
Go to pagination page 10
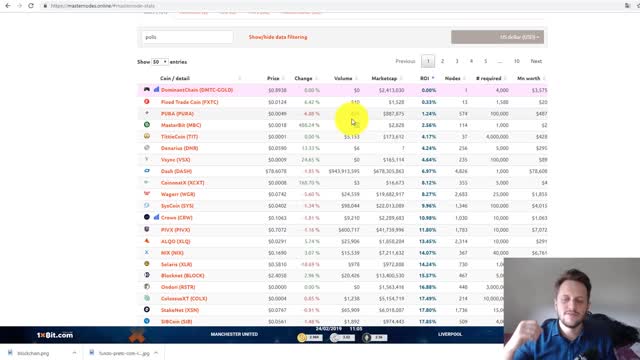pos(517,61)
